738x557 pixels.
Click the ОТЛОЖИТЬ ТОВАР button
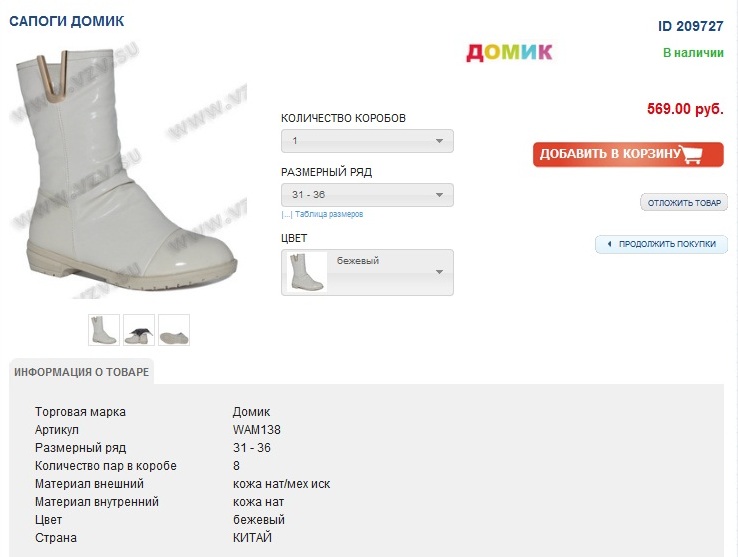[x=684, y=203]
